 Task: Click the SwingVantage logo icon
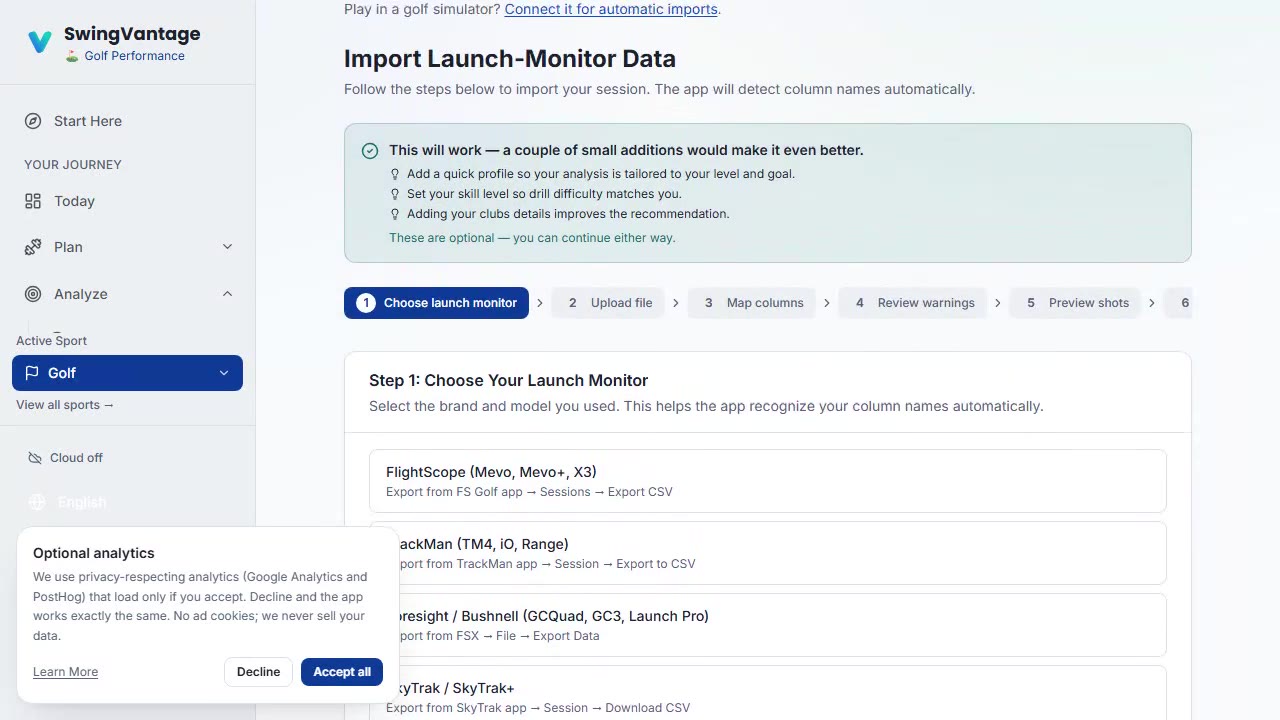click(40, 42)
